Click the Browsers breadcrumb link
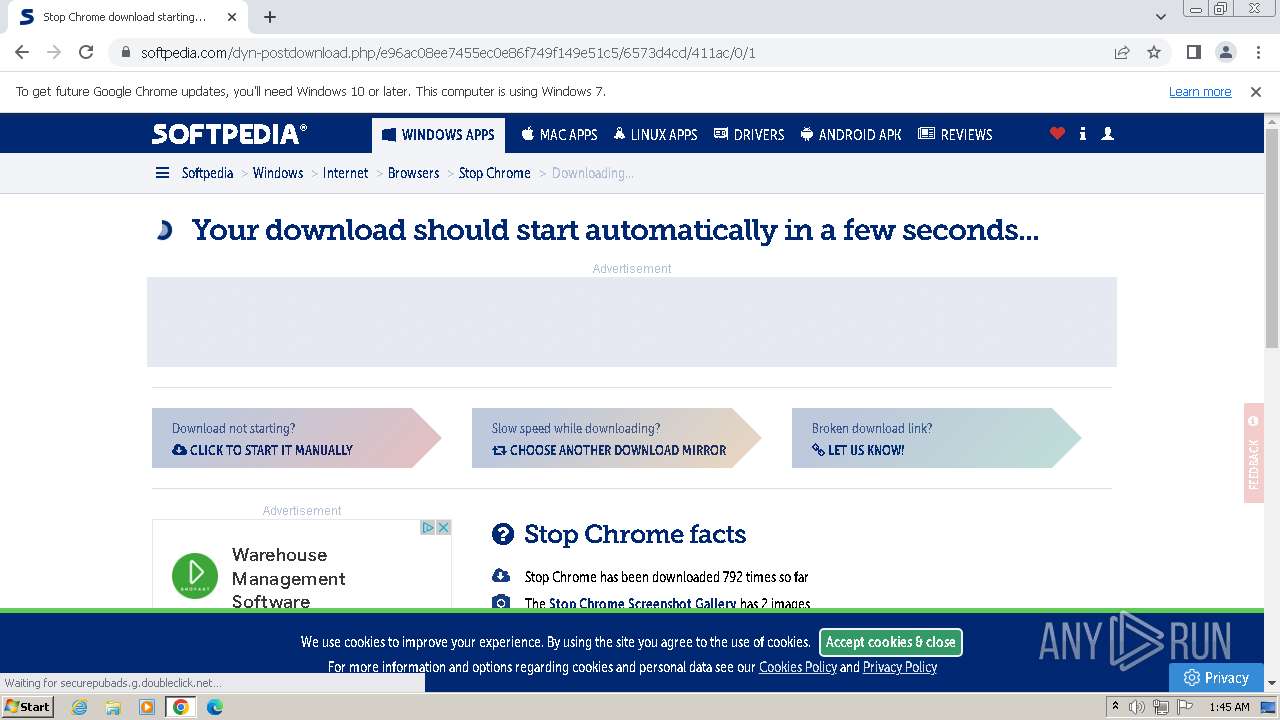The width and height of the screenshot is (1280, 720). 414,173
